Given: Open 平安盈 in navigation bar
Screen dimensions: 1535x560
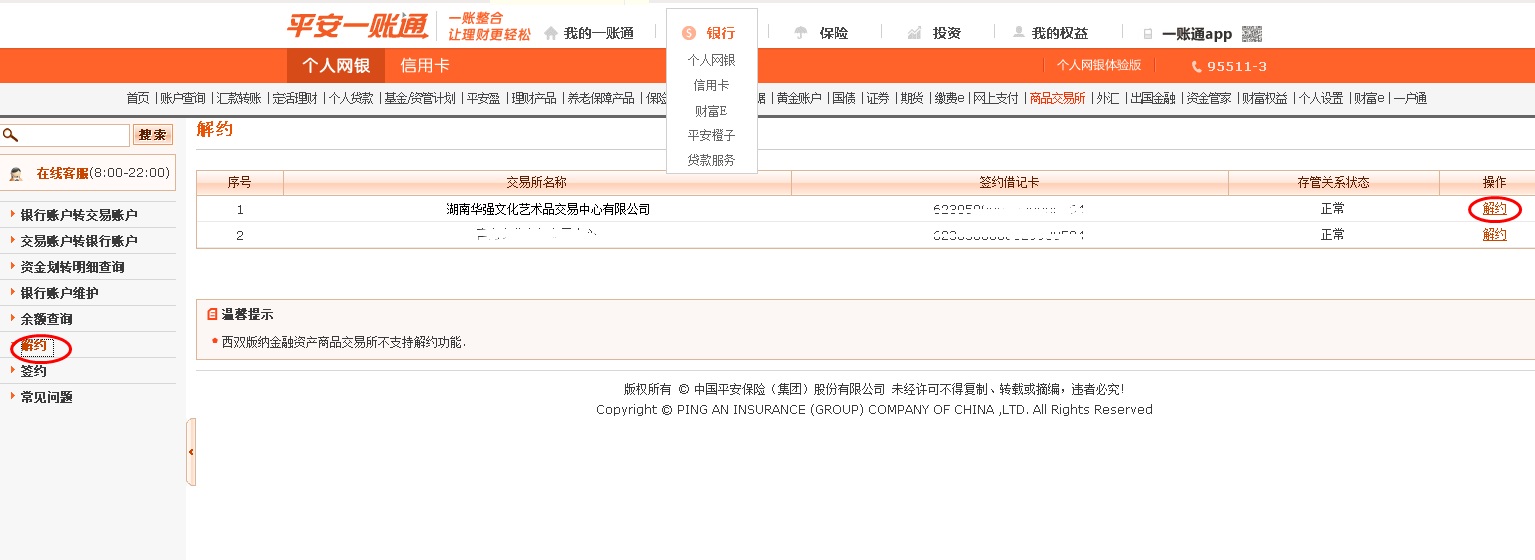Looking at the screenshot, I should 483,98.
